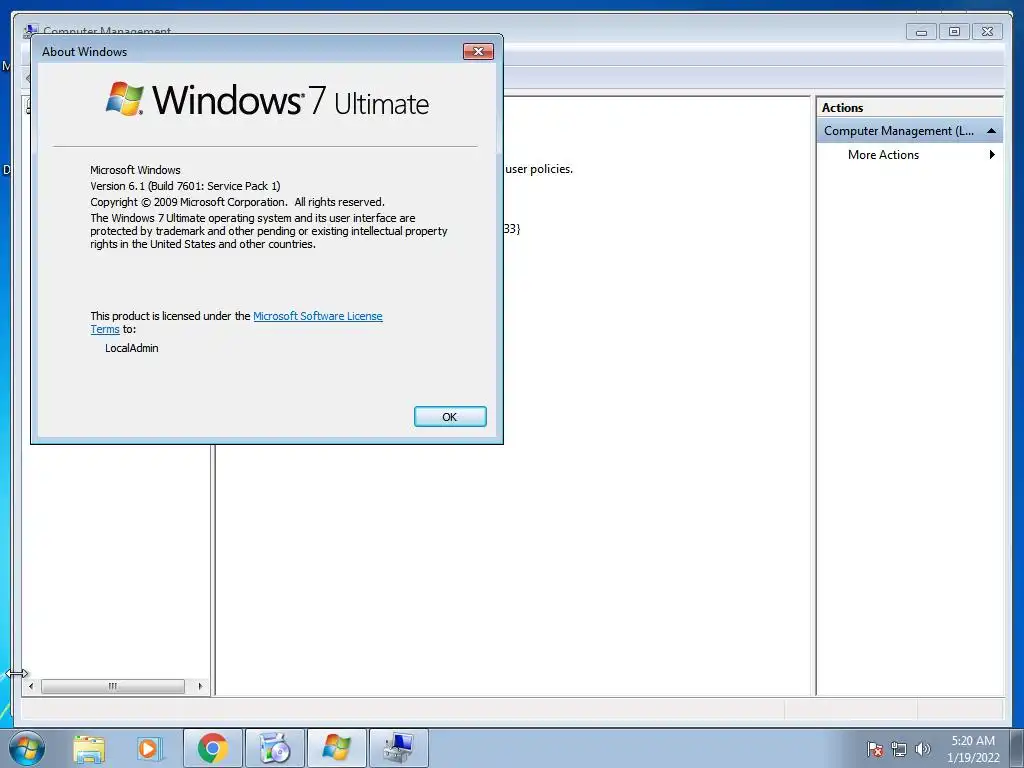
Task: Click the horizontal scrollbar thumb in tree pane
Action: [x=113, y=686]
